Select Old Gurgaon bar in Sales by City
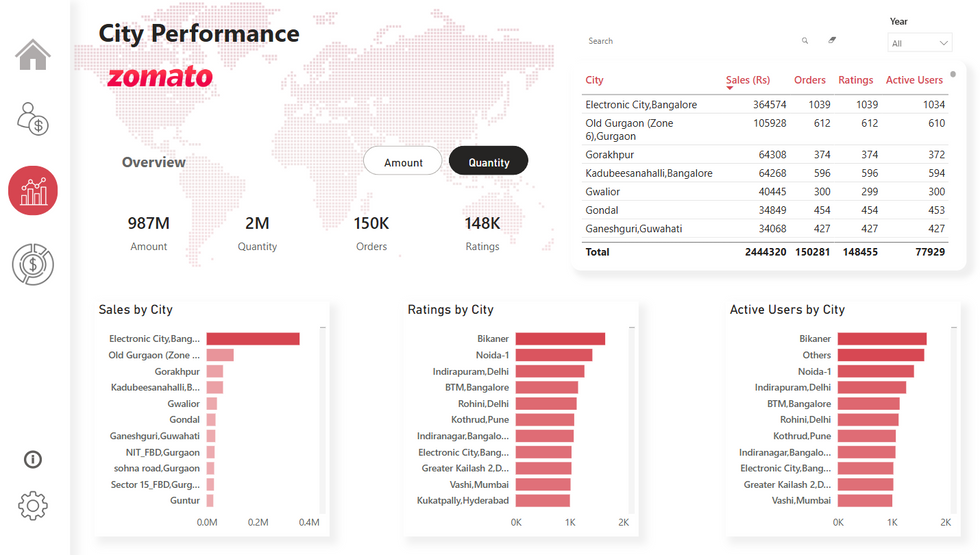This screenshot has height=555, width=980. pos(220,355)
